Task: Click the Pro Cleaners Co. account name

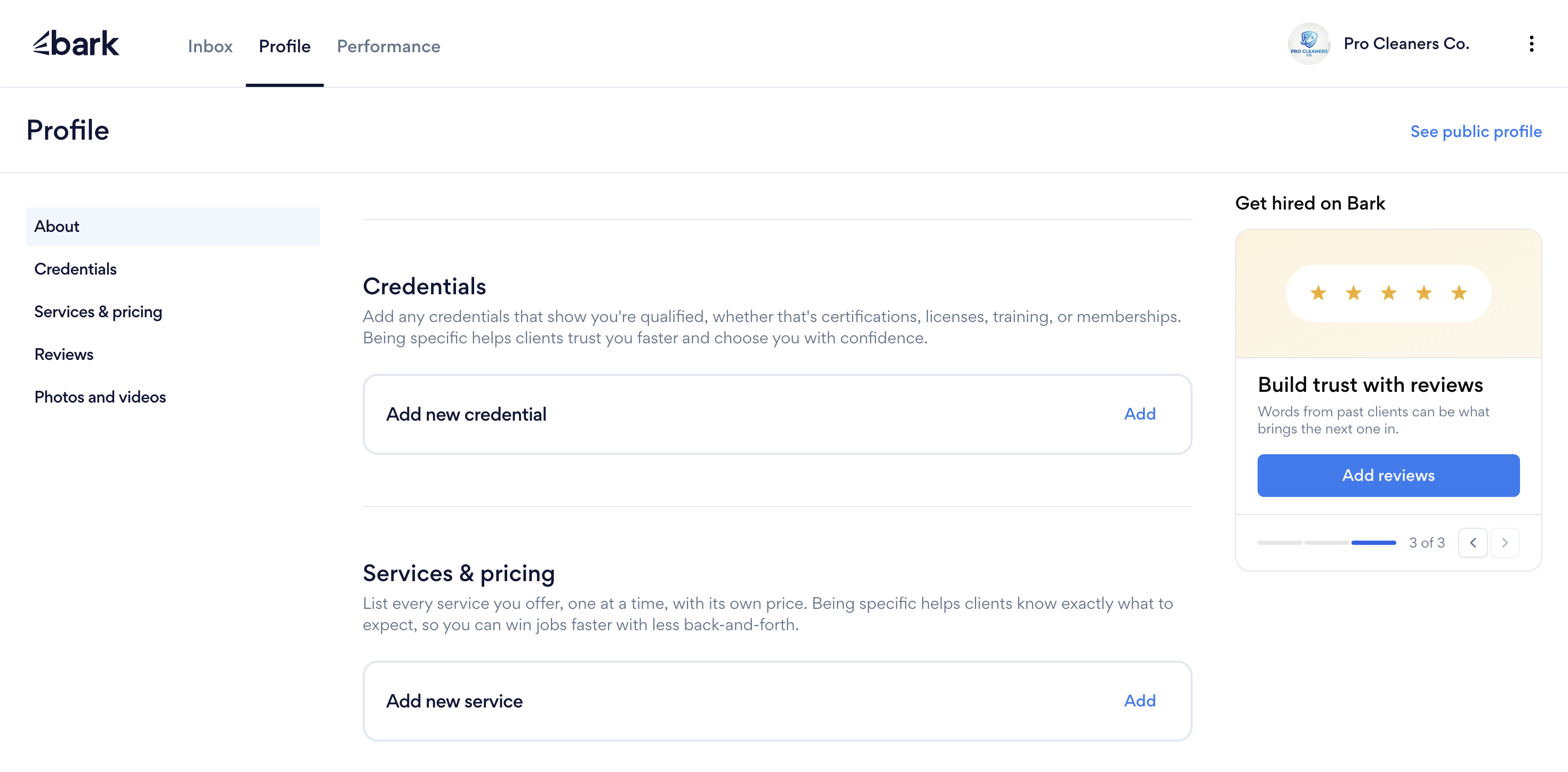Action: 1407,44
